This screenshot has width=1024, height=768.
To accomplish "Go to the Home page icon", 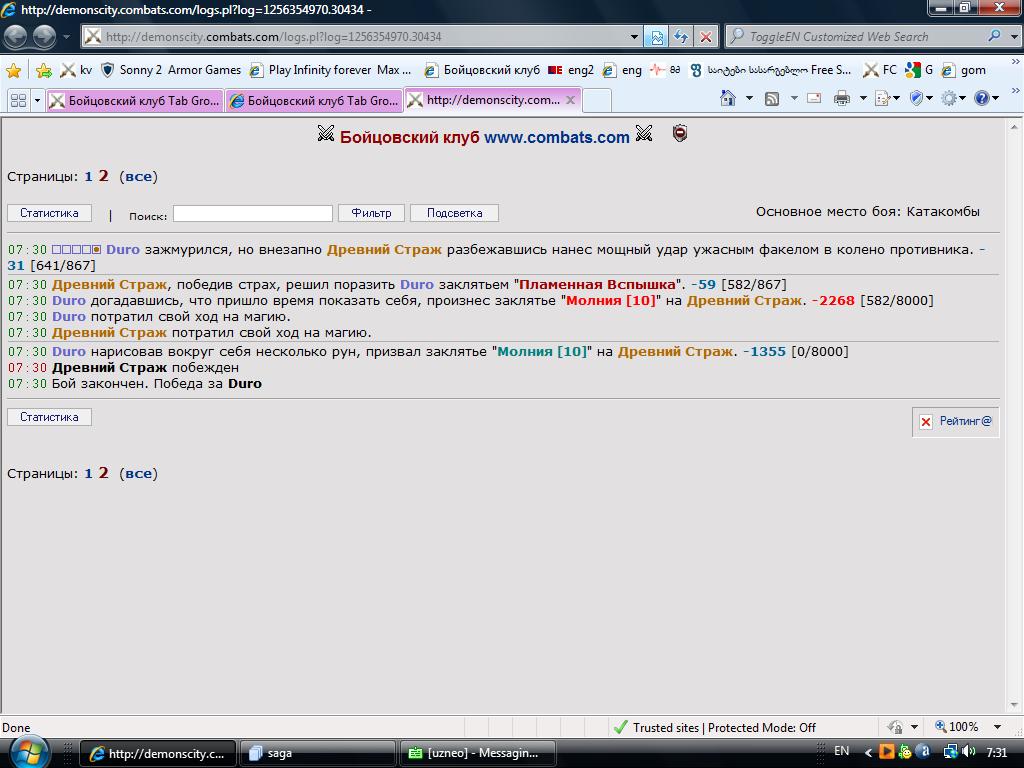I will 728,99.
